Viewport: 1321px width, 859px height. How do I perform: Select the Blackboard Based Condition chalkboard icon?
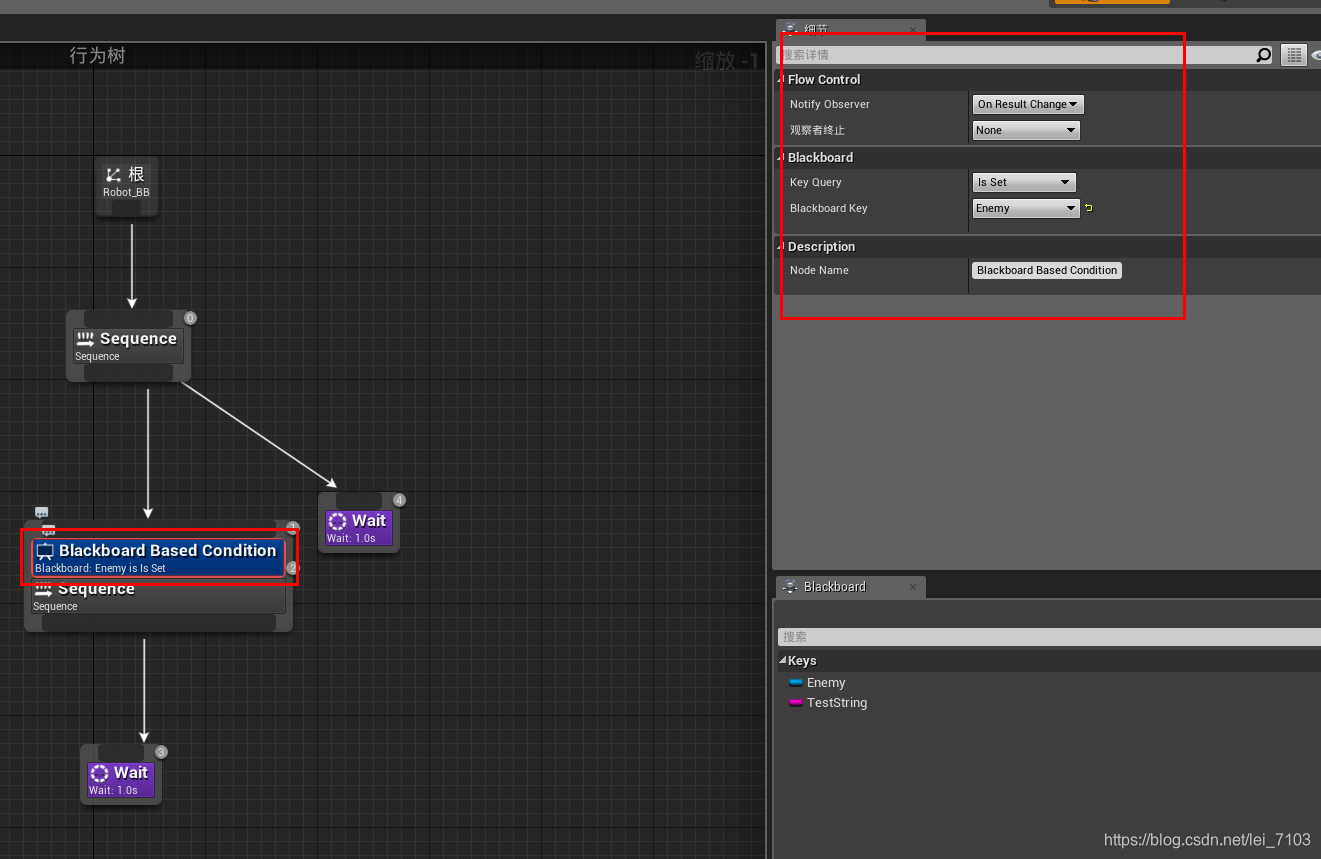pos(45,550)
